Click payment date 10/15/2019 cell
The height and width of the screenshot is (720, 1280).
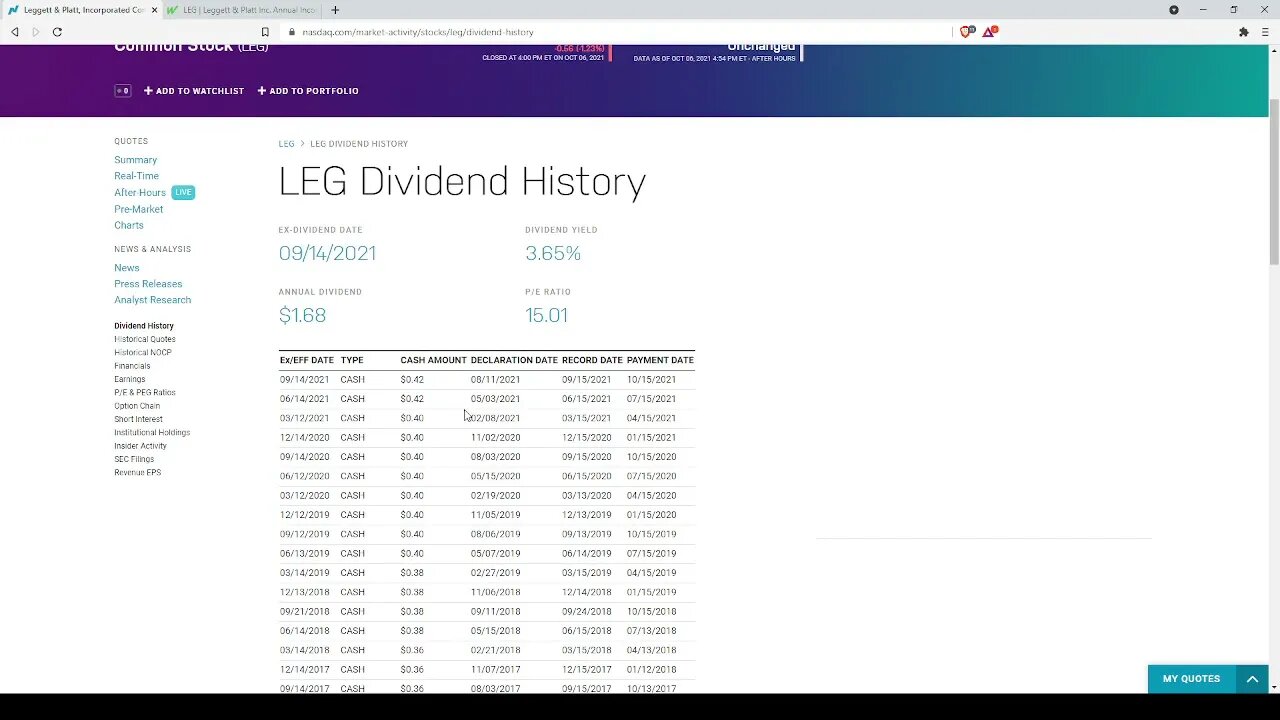(651, 534)
